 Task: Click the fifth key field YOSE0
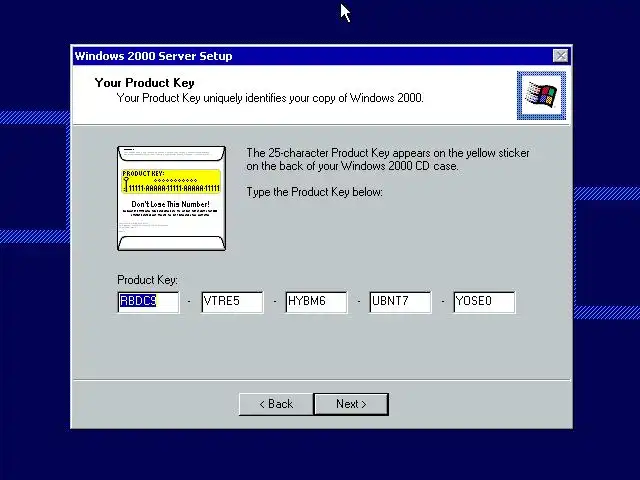click(x=484, y=302)
